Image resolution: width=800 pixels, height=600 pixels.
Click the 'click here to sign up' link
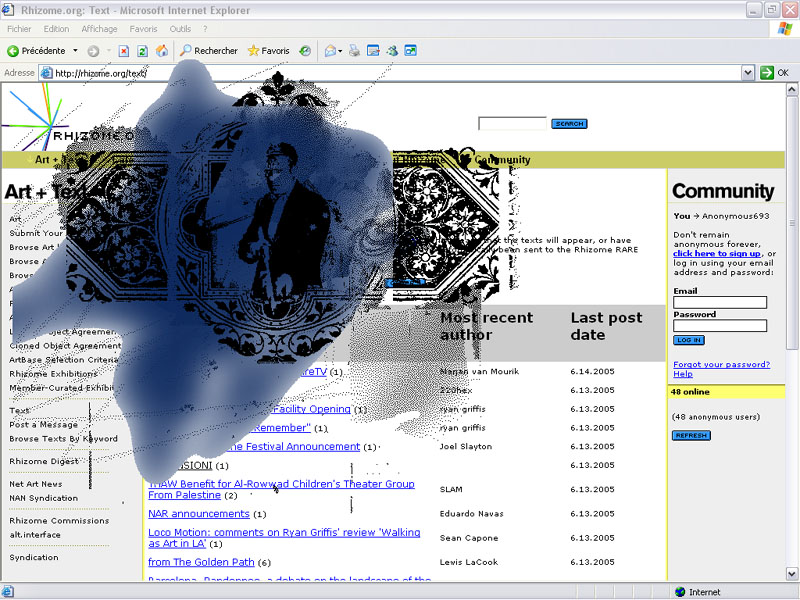(x=717, y=254)
